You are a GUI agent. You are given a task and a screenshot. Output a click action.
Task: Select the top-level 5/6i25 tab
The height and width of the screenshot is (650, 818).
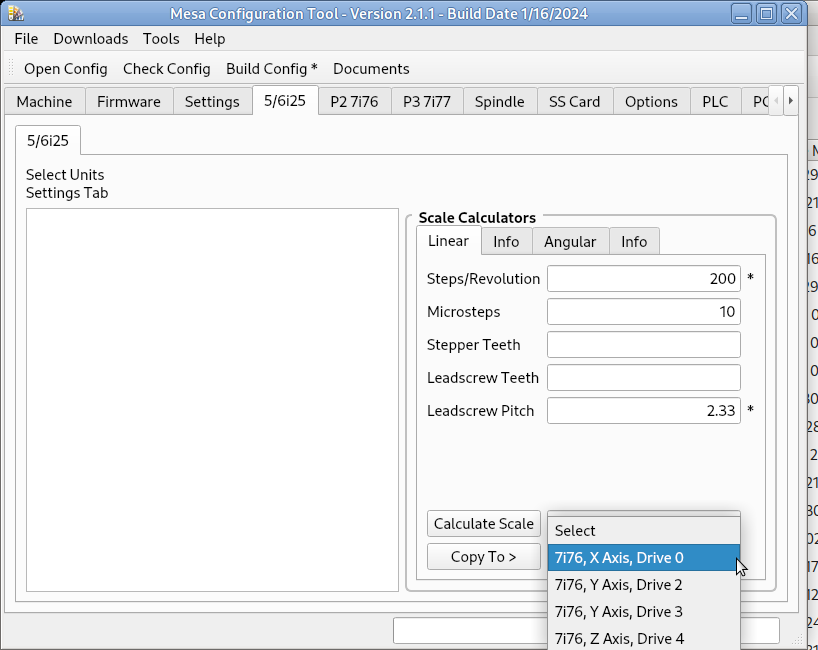click(285, 101)
